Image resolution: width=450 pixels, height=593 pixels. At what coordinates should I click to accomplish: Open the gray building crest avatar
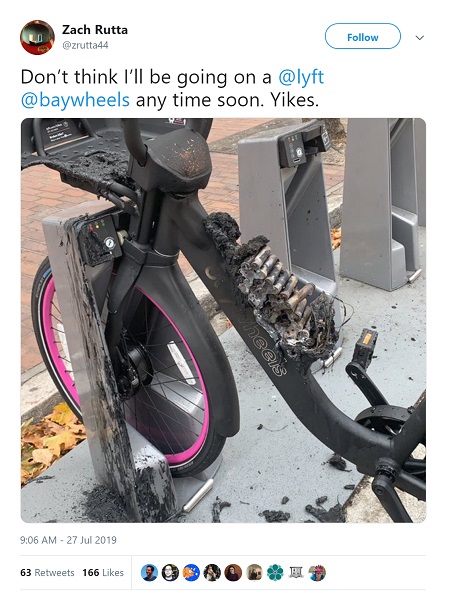point(296,573)
